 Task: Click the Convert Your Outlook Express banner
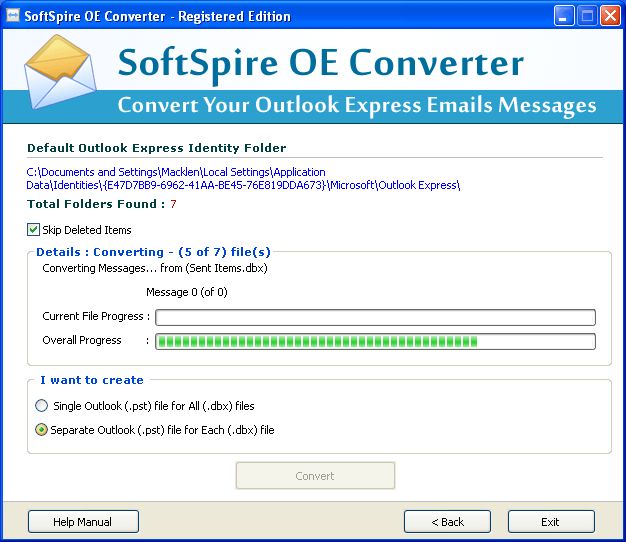(356, 105)
